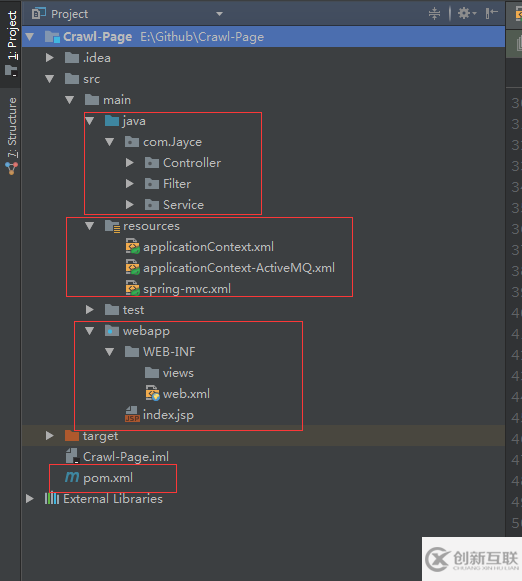Click the index.jsp JSP file icon
This screenshot has height=581, width=522.
132,415
